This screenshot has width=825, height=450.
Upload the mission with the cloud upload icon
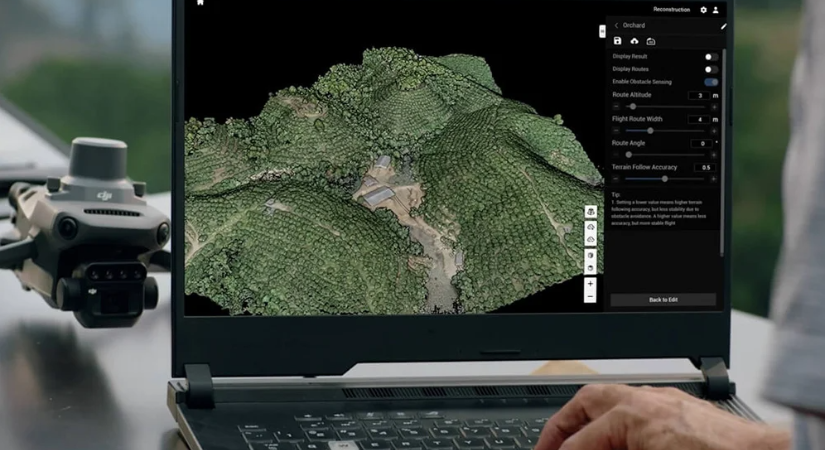(635, 41)
